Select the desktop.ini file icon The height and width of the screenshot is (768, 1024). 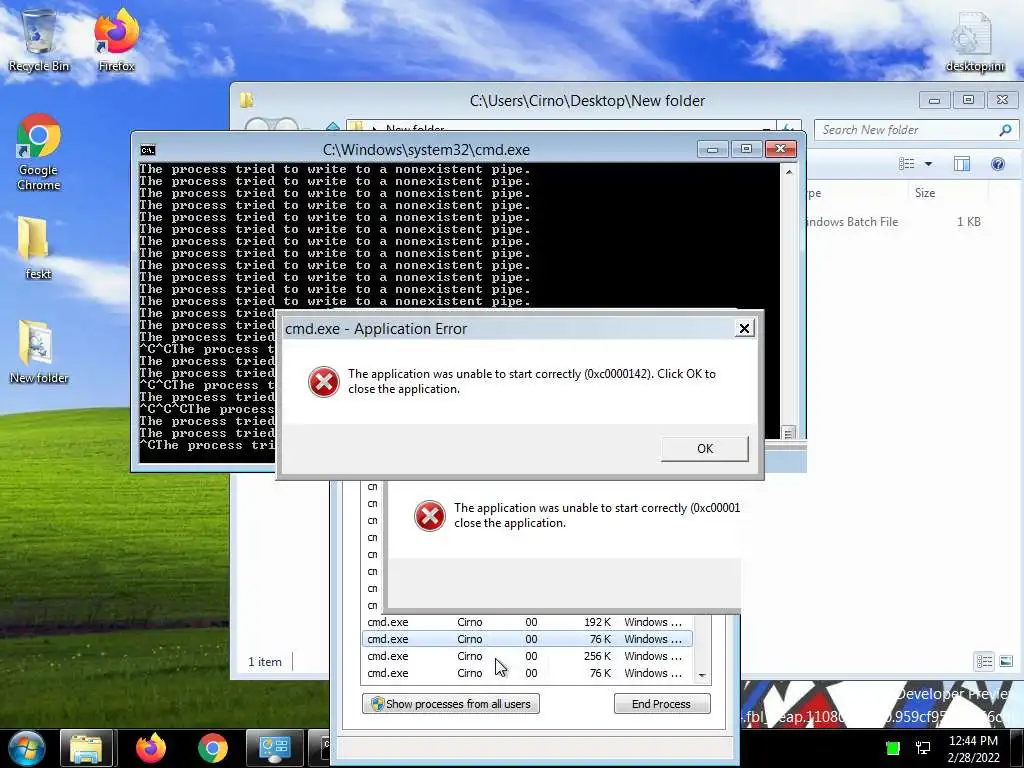point(974,40)
